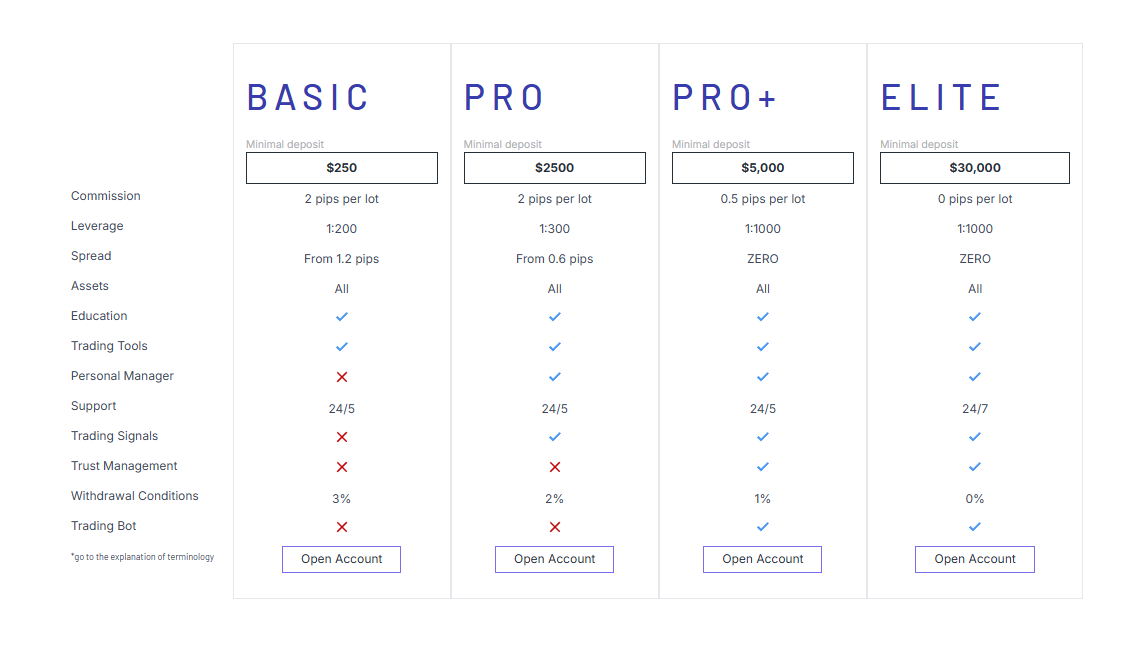Click the Pro plan Trading Bot cross icon
This screenshot has width=1126, height=665.
(555, 527)
